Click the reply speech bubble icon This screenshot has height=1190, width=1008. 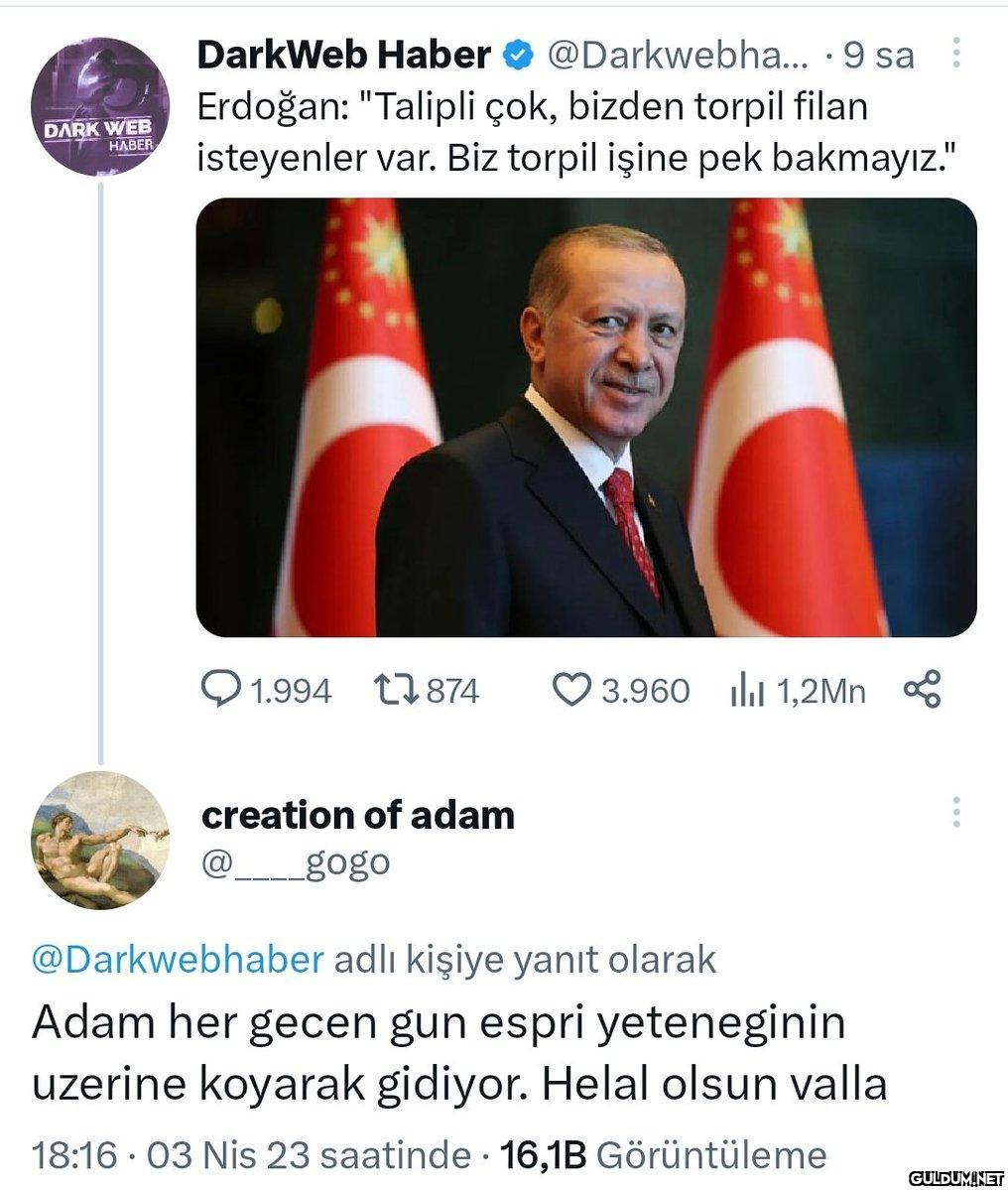219,690
